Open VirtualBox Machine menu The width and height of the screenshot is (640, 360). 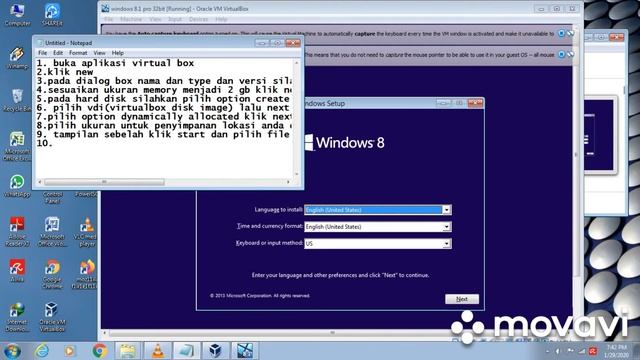click(131, 19)
